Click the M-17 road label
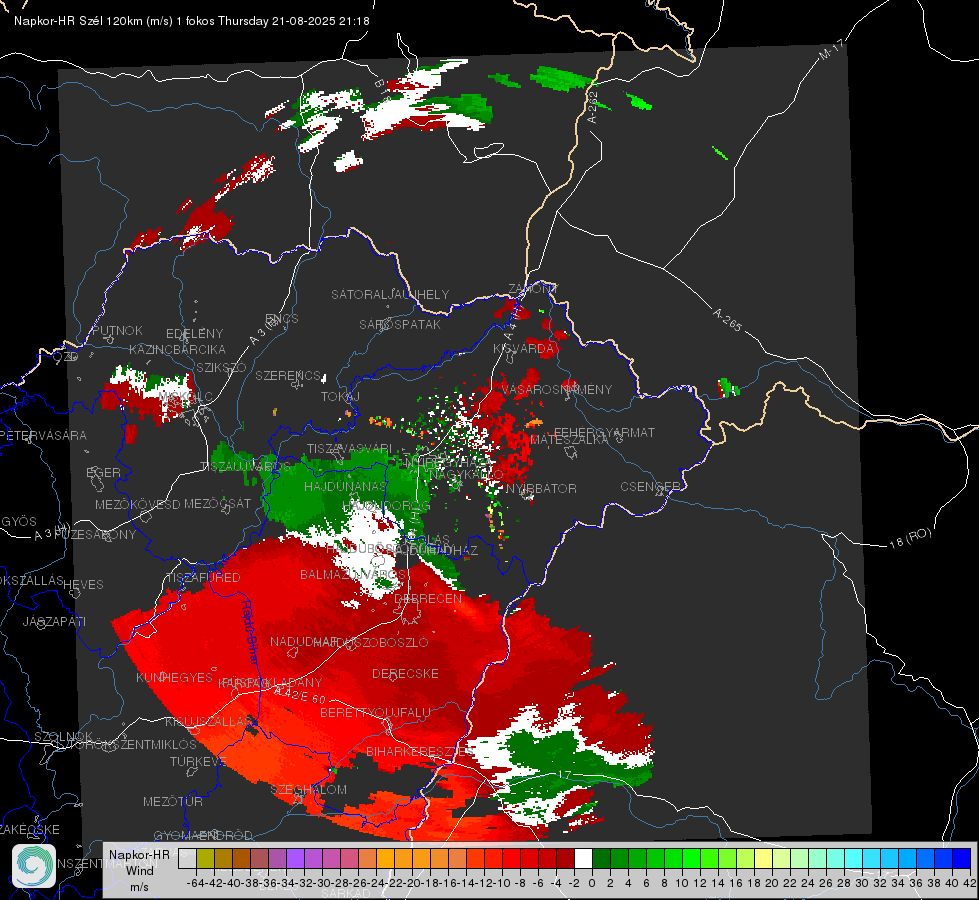The image size is (979, 900). point(832,49)
